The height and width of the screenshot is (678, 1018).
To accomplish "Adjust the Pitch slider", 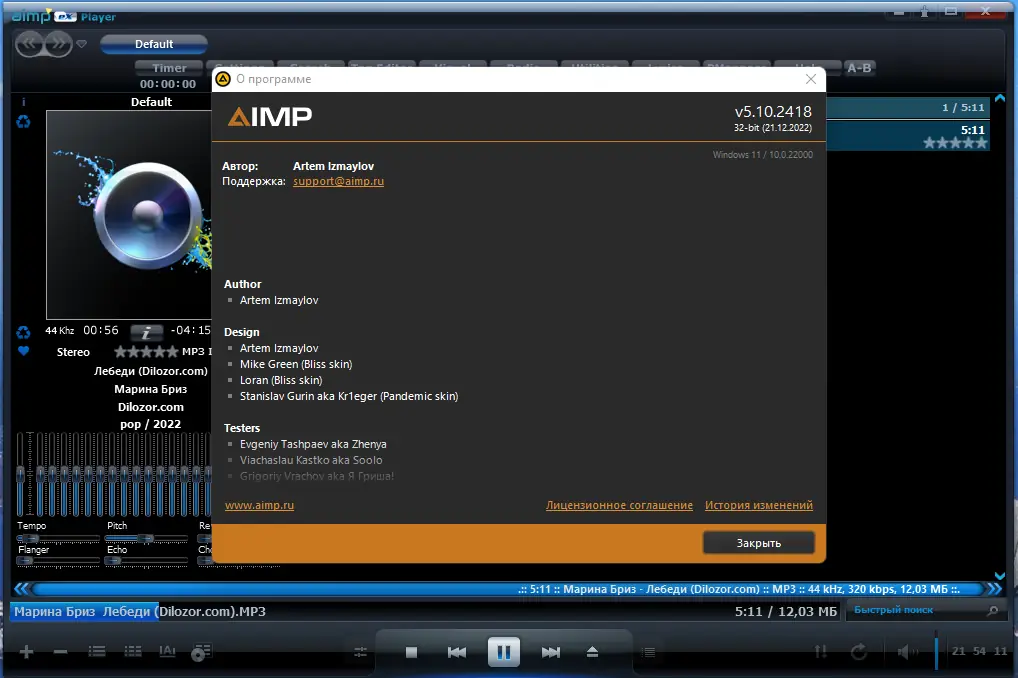I will point(147,538).
